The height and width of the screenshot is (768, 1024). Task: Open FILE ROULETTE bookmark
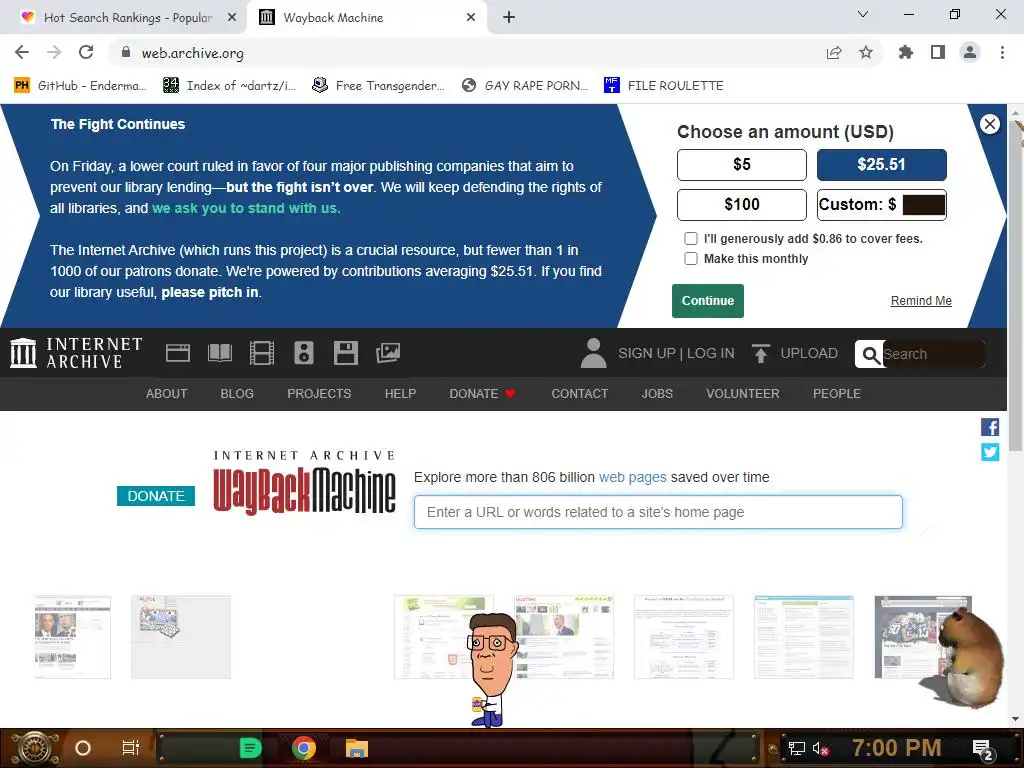point(664,86)
